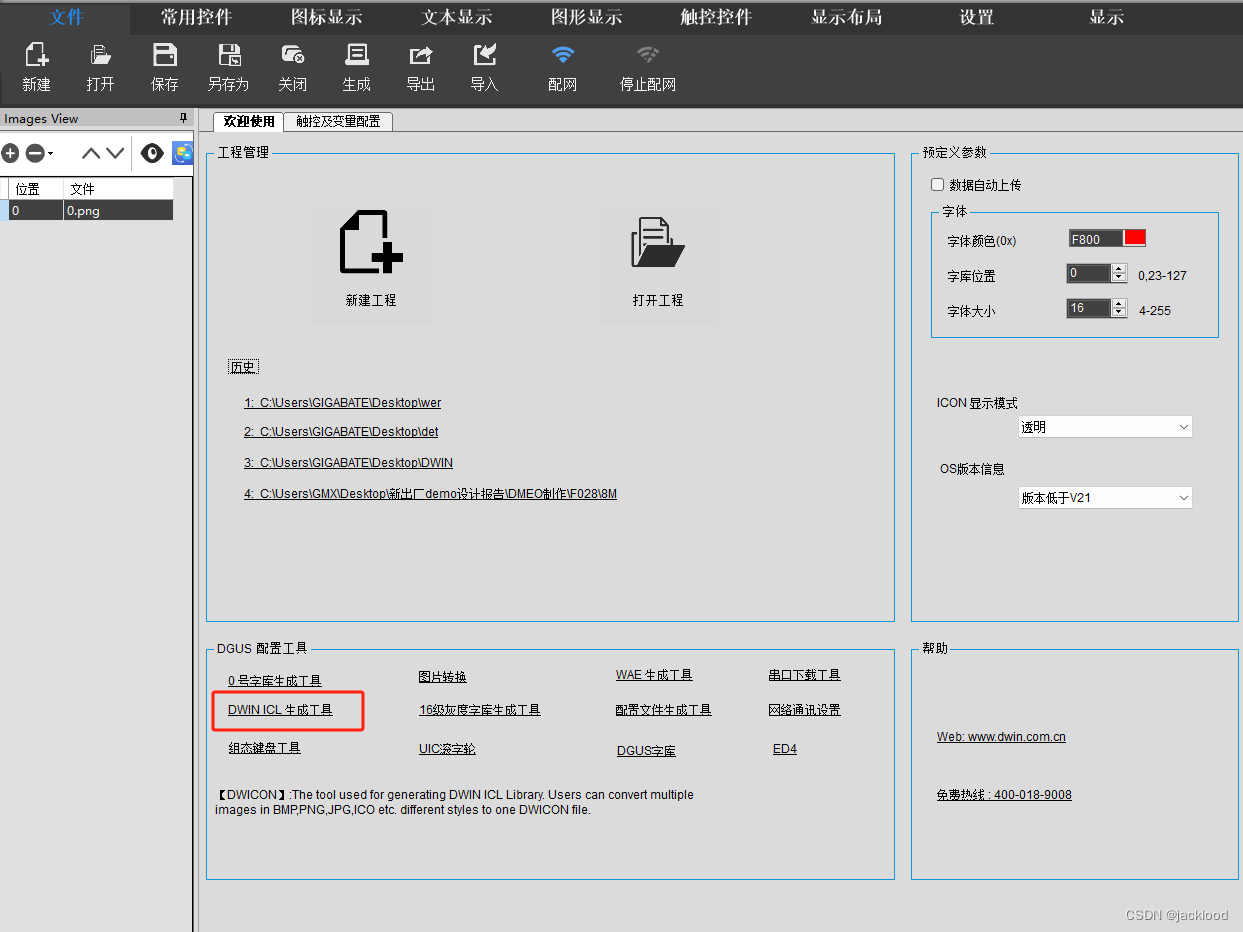Create a new project via the 新建 icon
The height and width of the screenshot is (932, 1243).
point(36,65)
